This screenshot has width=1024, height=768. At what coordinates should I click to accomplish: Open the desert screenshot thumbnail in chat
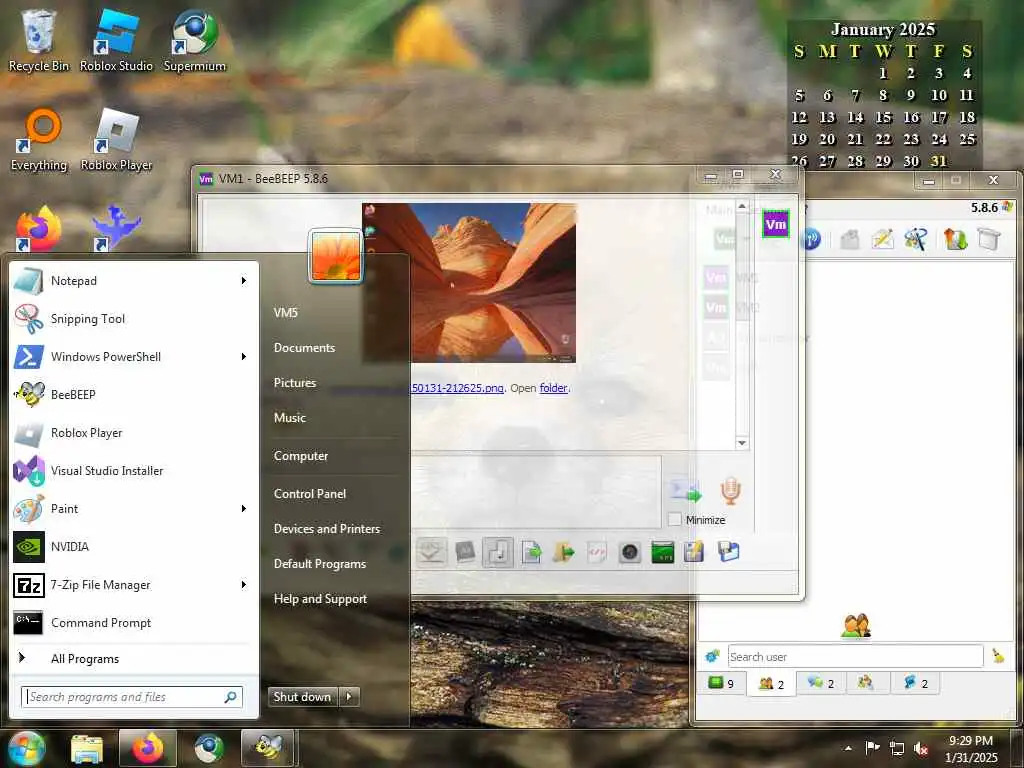(469, 283)
